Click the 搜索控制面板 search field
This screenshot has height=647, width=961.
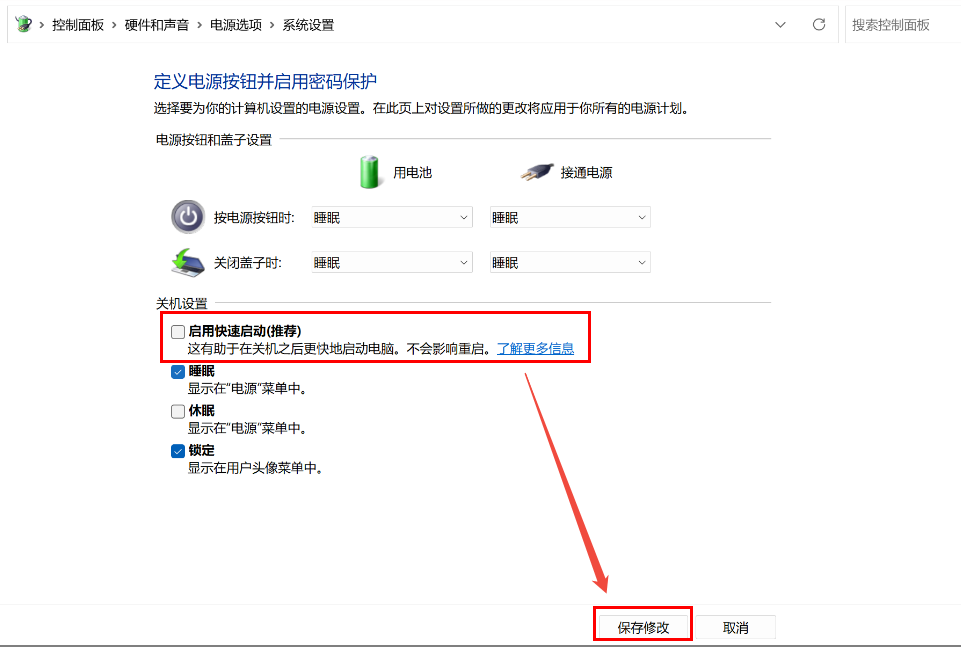pos(901,25)
